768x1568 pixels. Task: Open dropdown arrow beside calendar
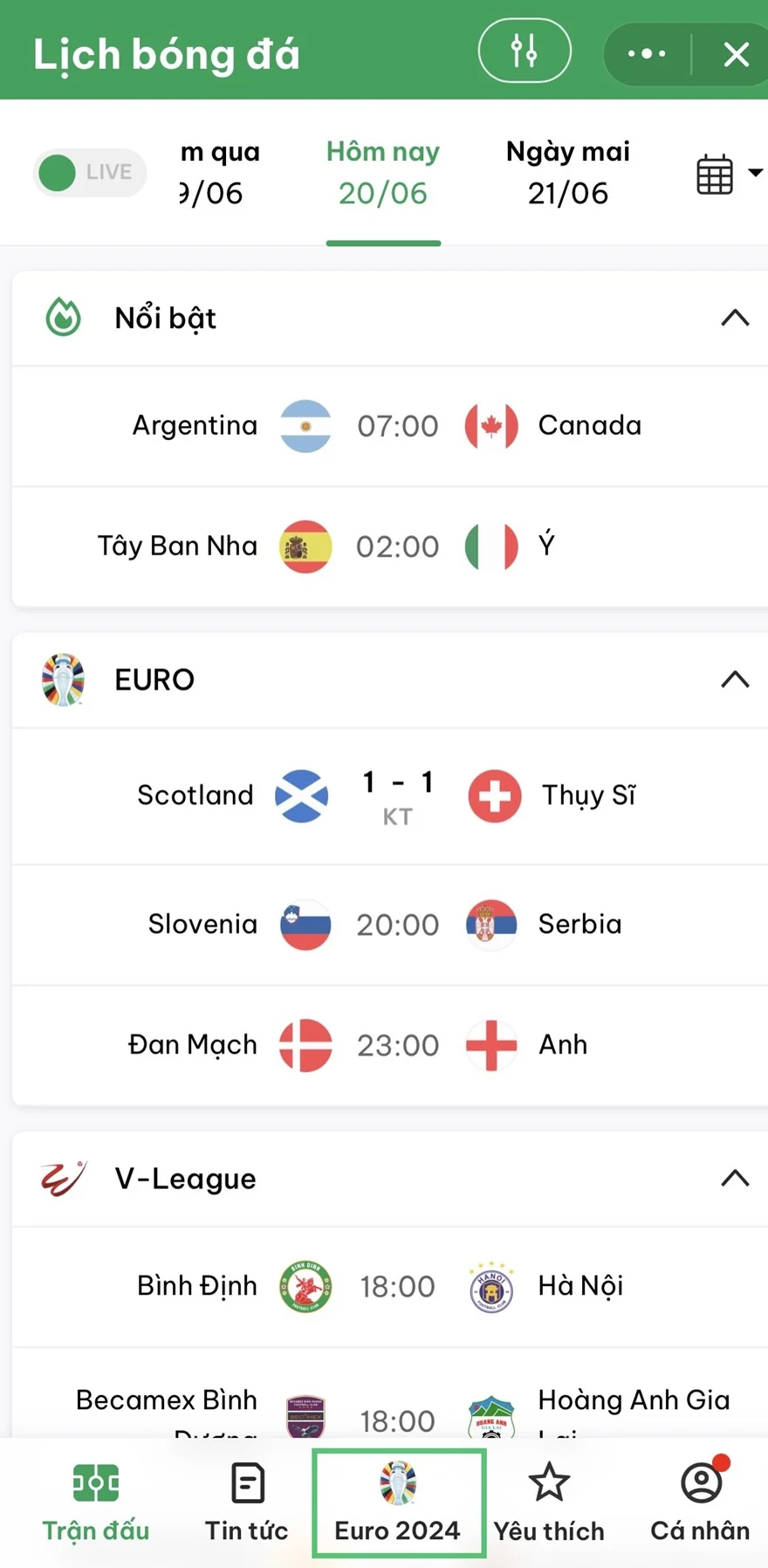(755, 173)
